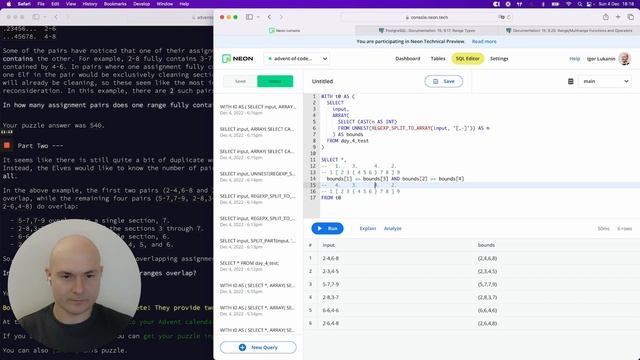
Task: Click the Read more link in banner
Action: 484,42
